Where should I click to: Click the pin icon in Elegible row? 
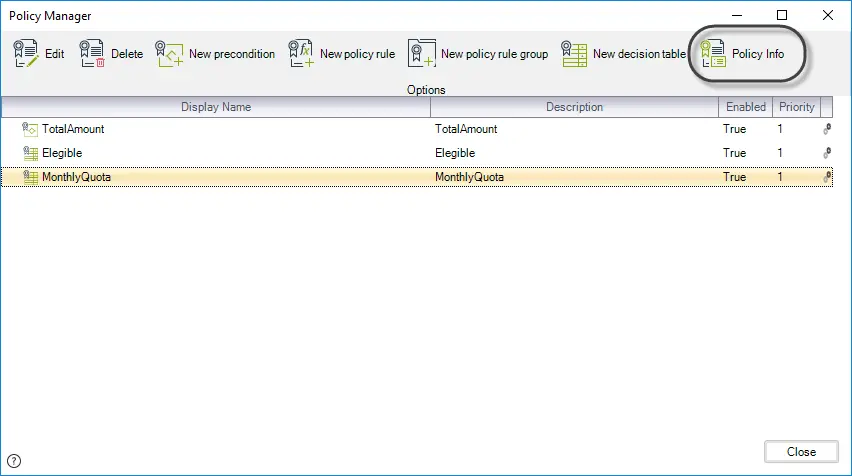coord(827,153)
